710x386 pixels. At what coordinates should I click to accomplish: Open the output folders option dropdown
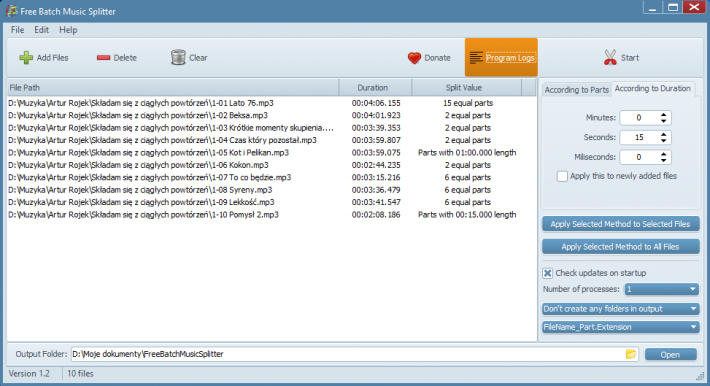[x=620, y=309]
